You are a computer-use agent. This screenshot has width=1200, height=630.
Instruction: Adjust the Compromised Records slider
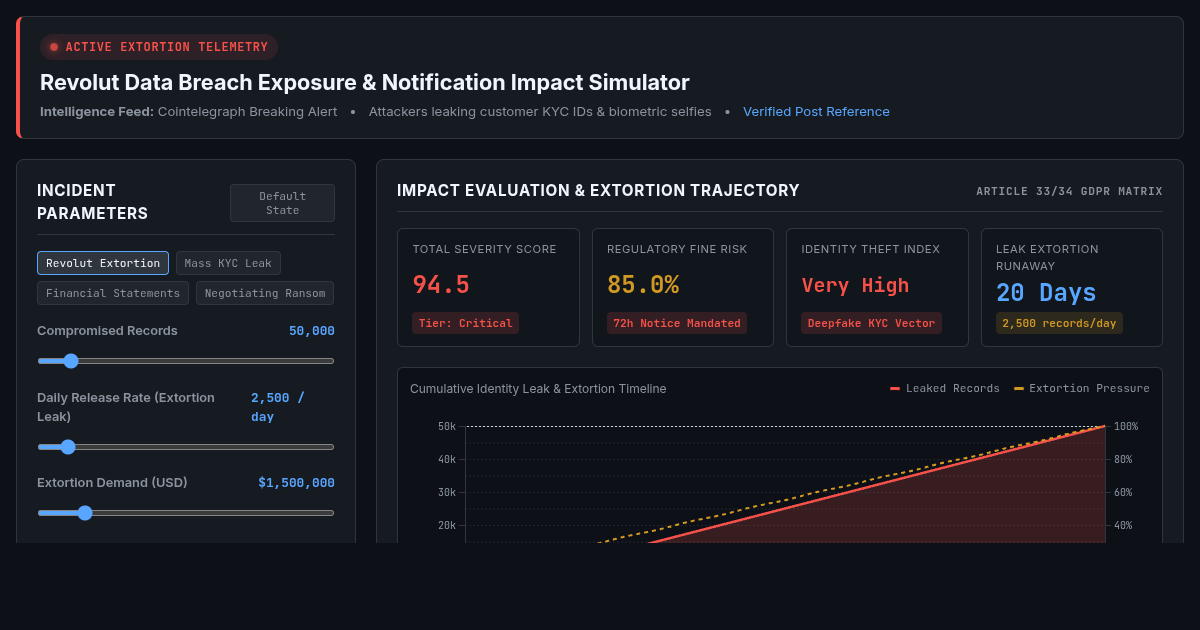tap(186, 361)
